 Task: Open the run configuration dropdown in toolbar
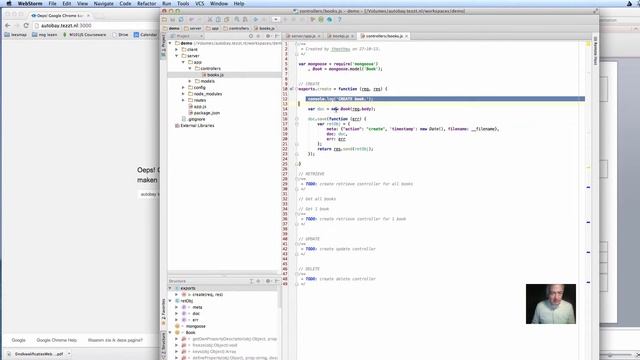tap(276, 20)
